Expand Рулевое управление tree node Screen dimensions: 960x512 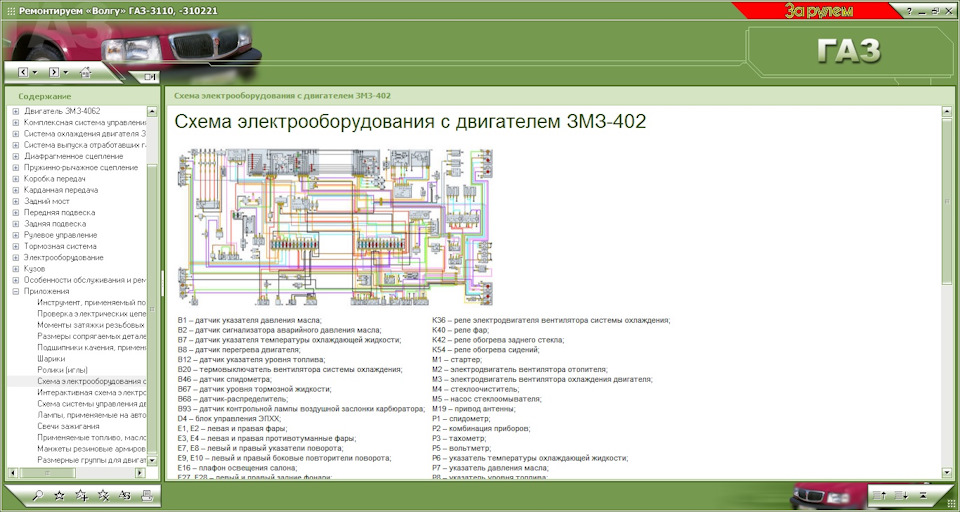(16, 235)
